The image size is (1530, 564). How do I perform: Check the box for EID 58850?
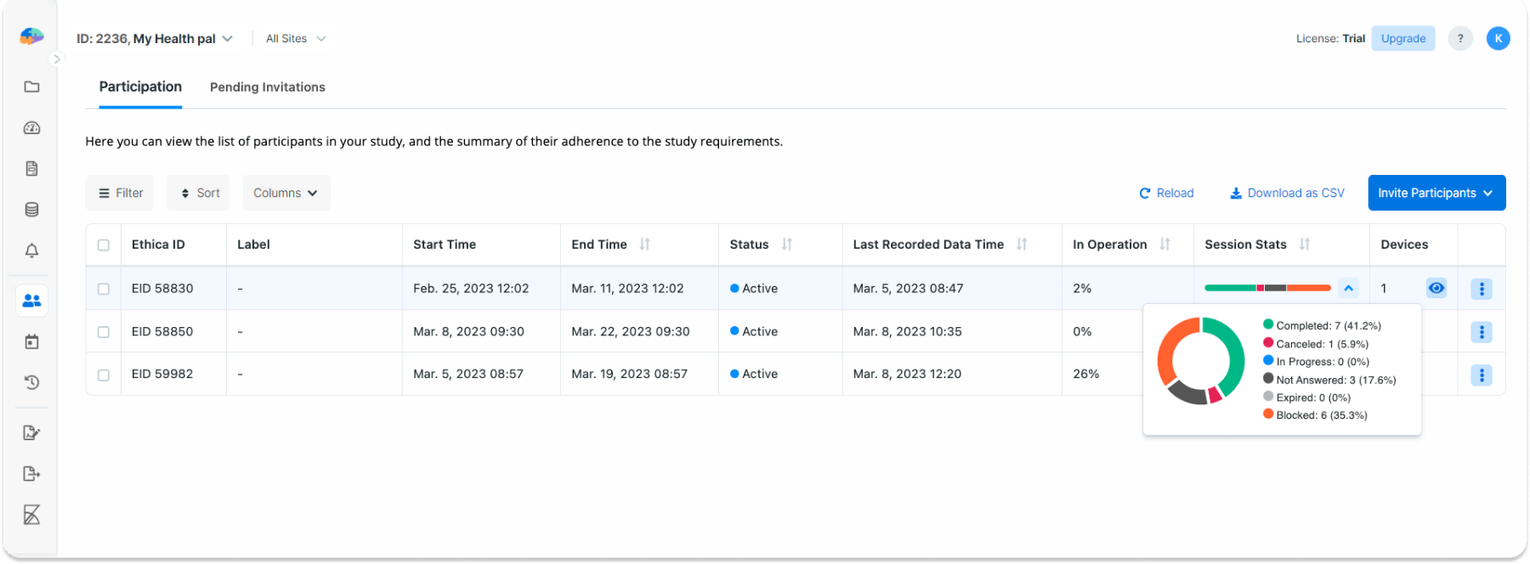(x=103, y=332)
